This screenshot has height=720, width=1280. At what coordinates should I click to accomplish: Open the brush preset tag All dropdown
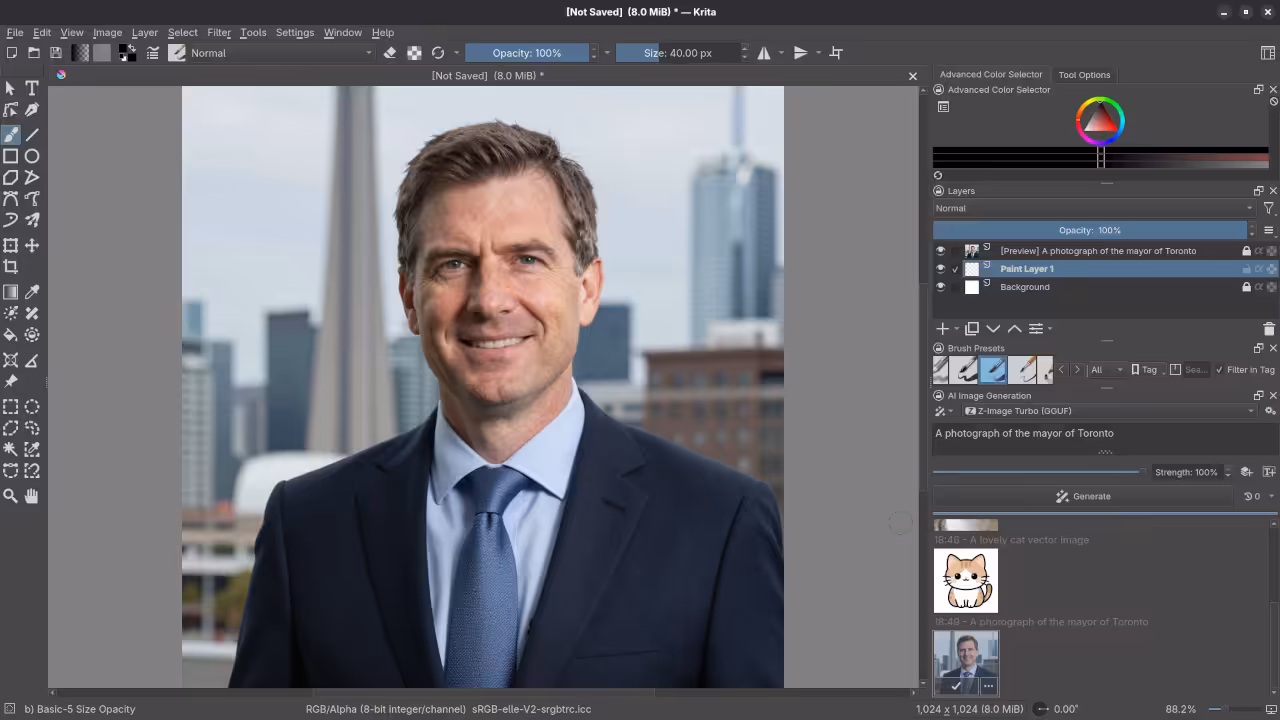pos(1107,370)
